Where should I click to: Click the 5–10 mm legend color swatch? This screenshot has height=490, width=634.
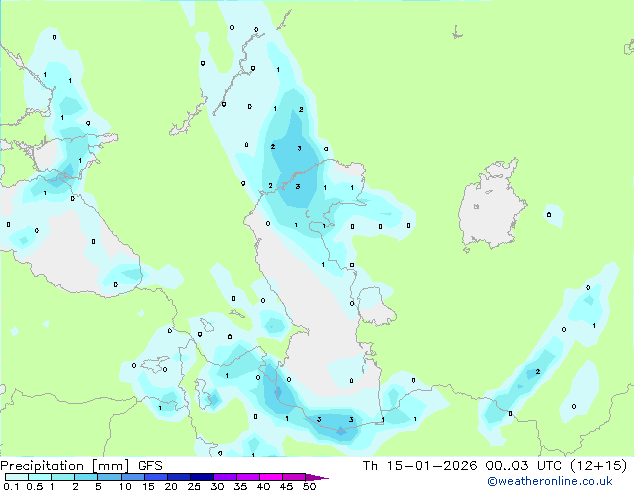(109, 477)
